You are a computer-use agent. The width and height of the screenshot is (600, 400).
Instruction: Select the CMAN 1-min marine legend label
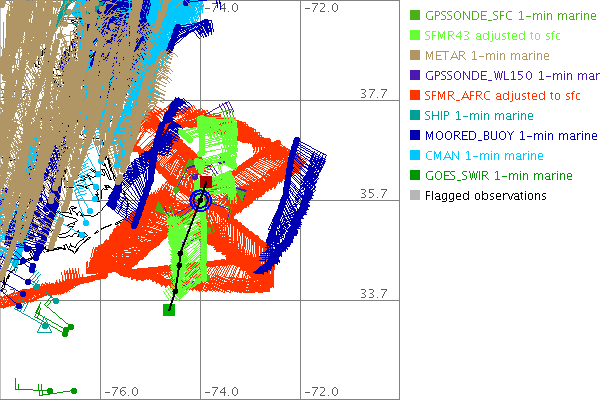pos(485,155)
